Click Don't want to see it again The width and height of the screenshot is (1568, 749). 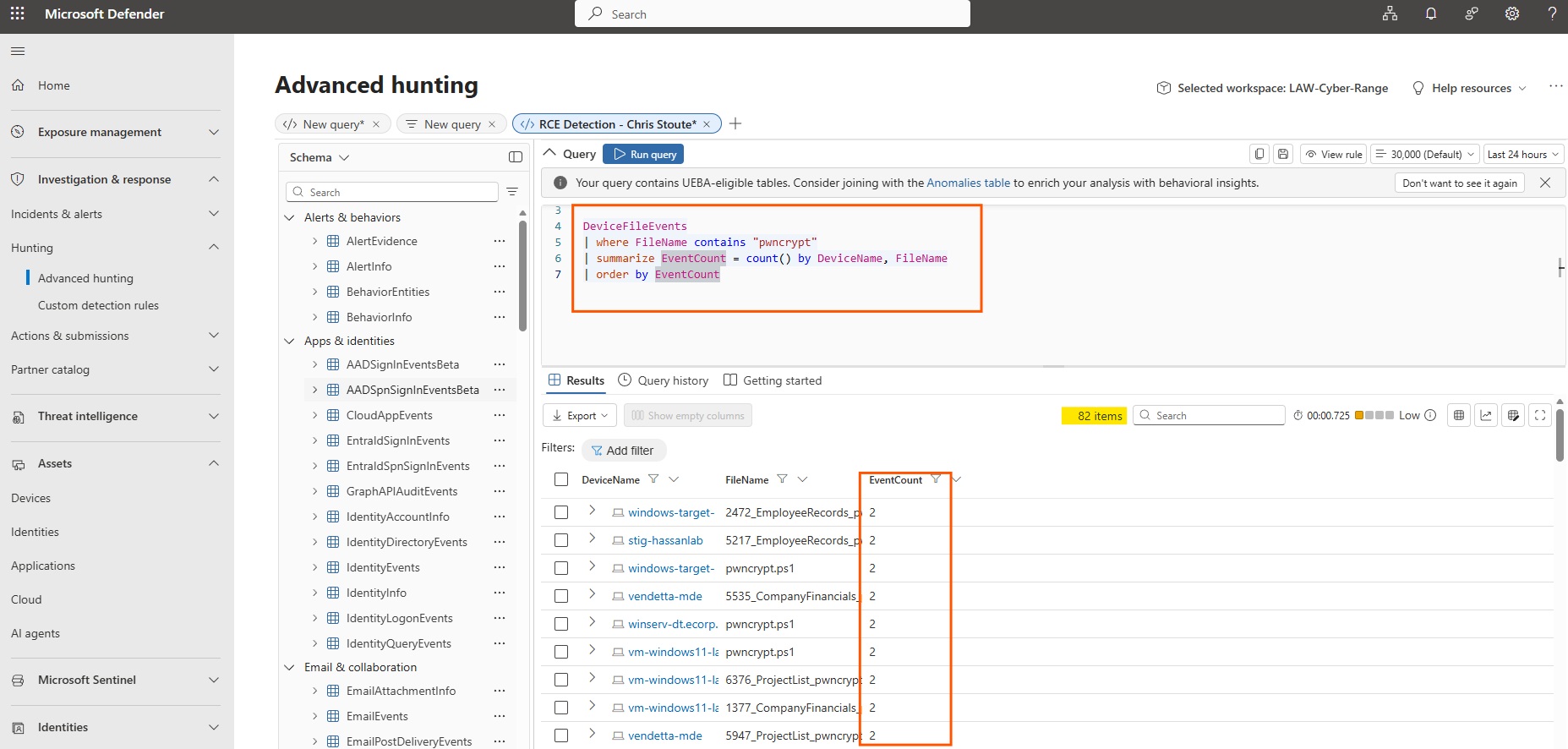click(x=1460, y=183)
